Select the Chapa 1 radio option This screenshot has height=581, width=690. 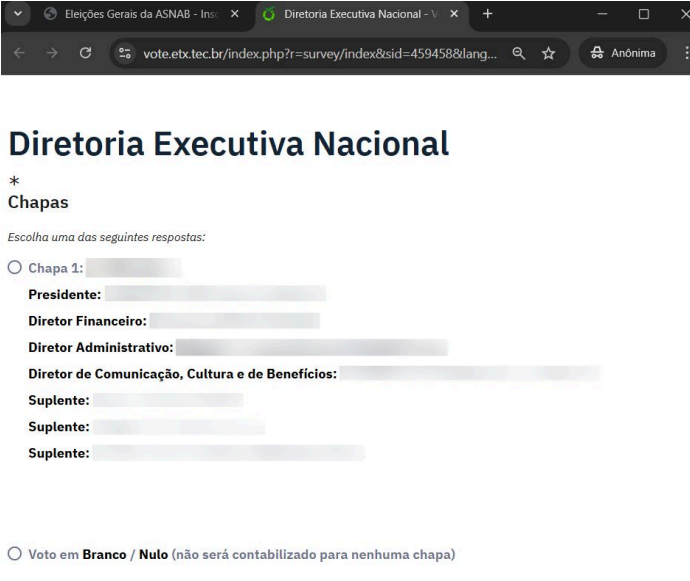[14, 267]
